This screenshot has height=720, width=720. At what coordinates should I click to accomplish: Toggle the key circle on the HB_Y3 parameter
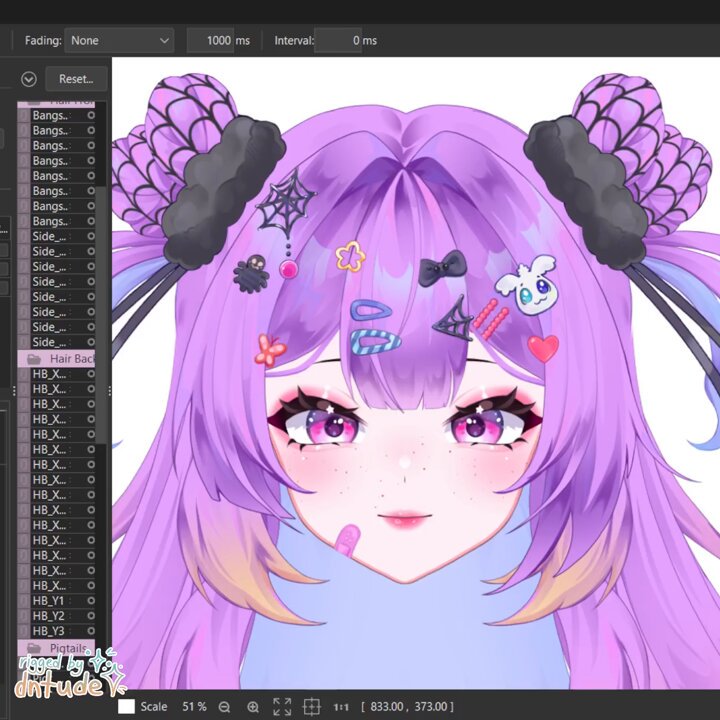click(x=91, y=631)
